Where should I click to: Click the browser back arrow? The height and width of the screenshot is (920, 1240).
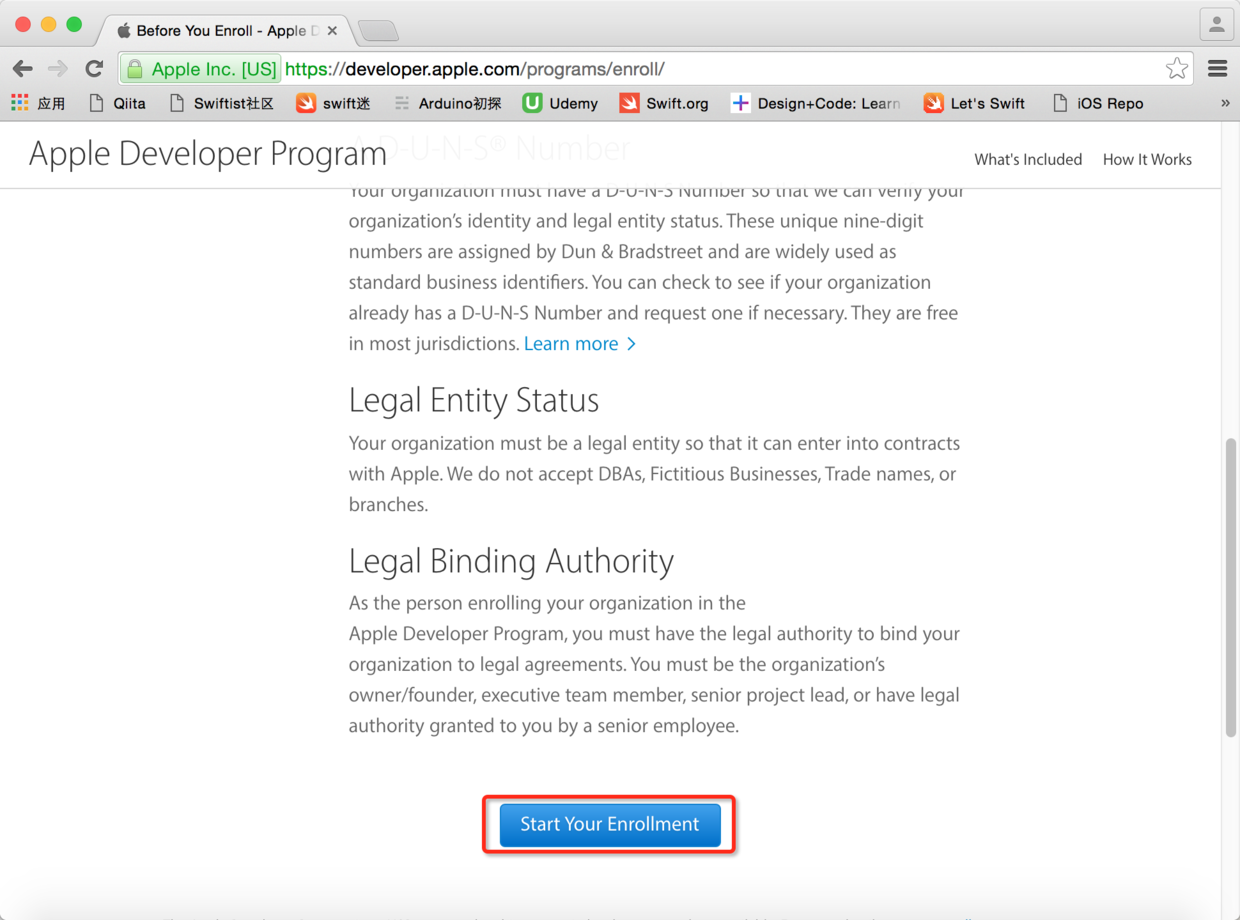tap(23, 69)
